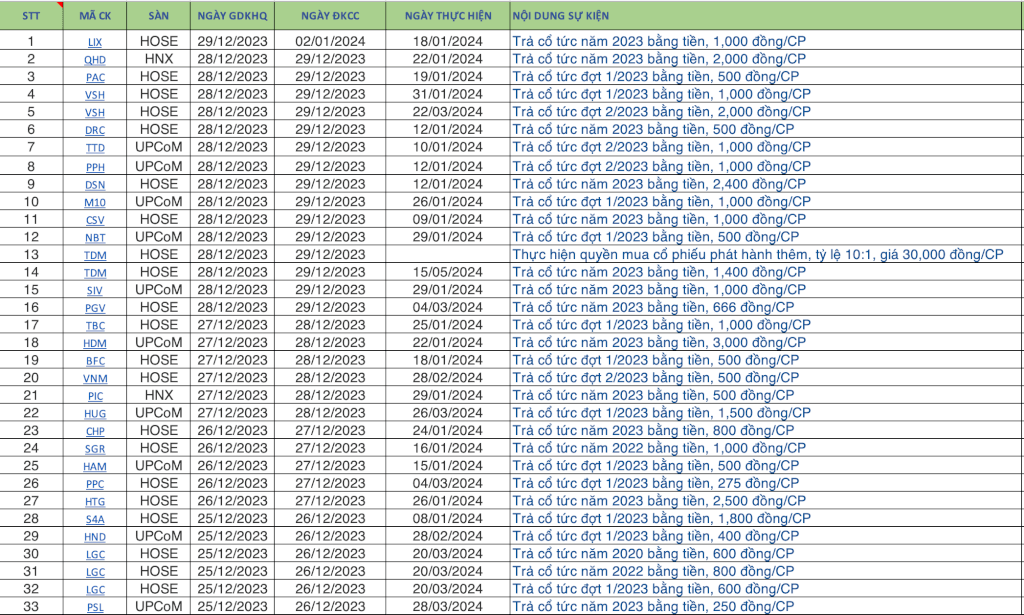Open the PPC stock code link
1024x615 pixels.
pos(95,484)
